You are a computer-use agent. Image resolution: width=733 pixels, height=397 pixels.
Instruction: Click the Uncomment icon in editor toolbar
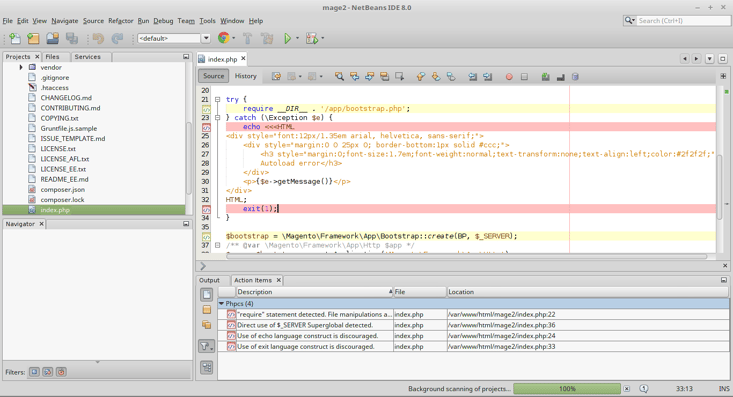coord(561,77)
